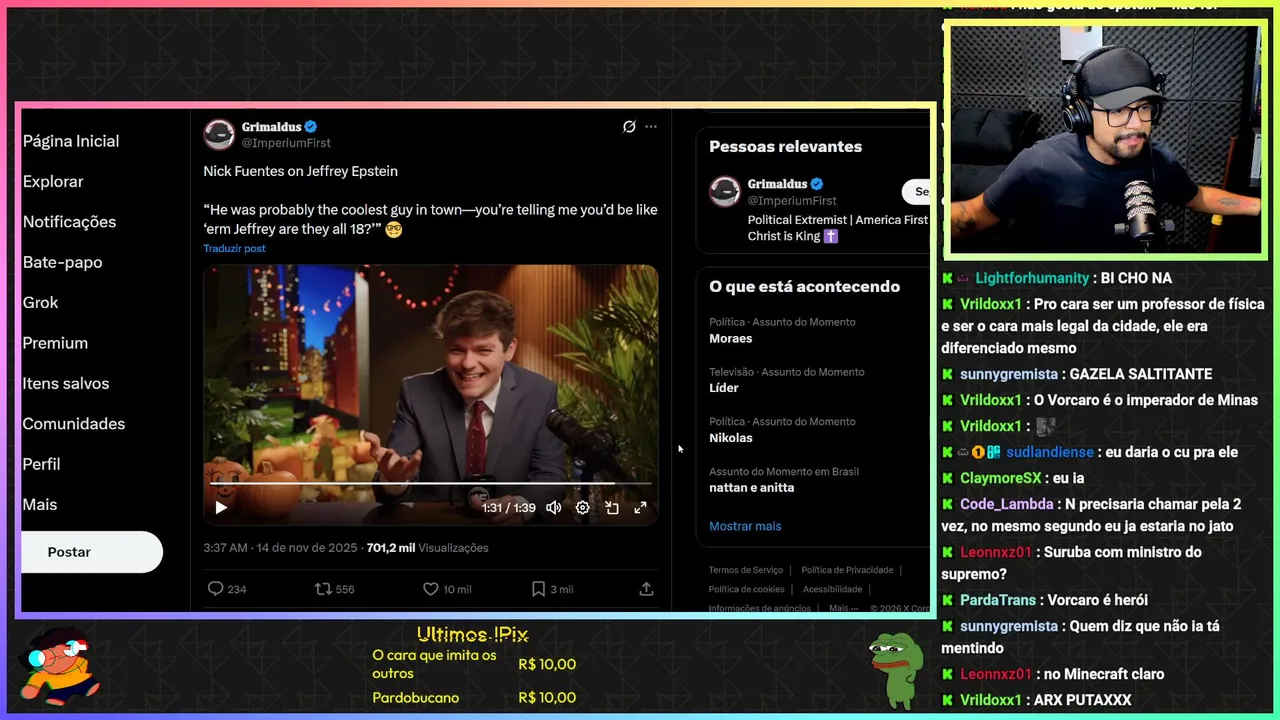
Task: Open Página Inicial in the sidebar
Action: [71, 141]
